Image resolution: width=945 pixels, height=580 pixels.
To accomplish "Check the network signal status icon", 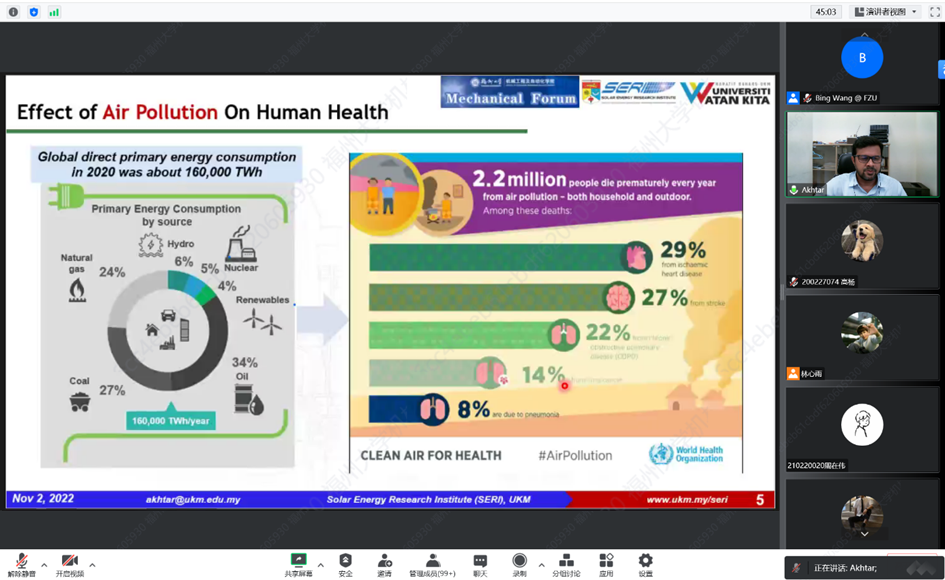I will (54, 12).
